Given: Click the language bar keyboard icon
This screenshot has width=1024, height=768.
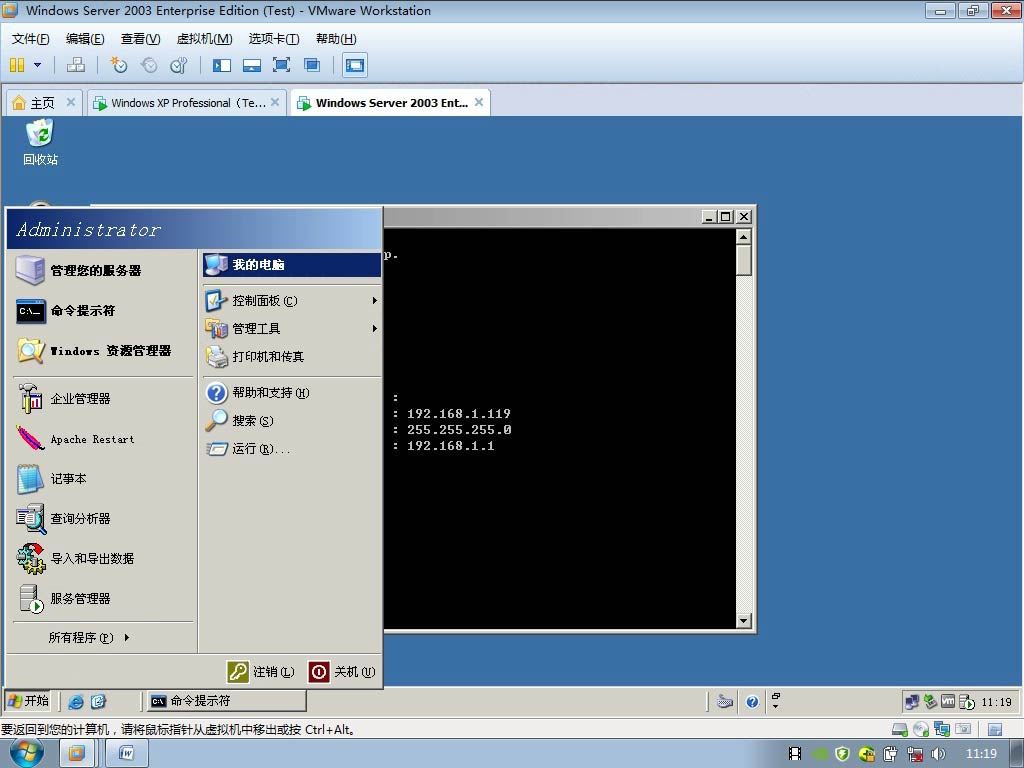Looking at the screenshot, I should [724, 701].
